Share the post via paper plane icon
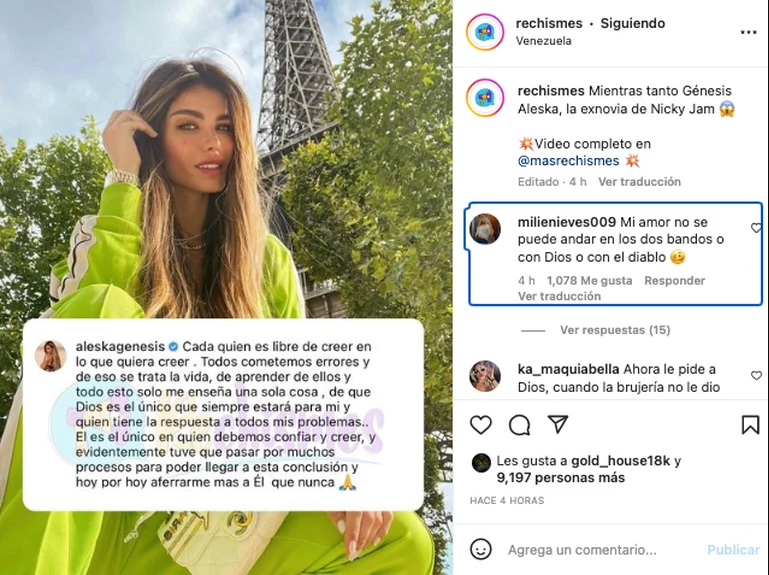This screenshot has width=769, height=575. pos(558,424)
